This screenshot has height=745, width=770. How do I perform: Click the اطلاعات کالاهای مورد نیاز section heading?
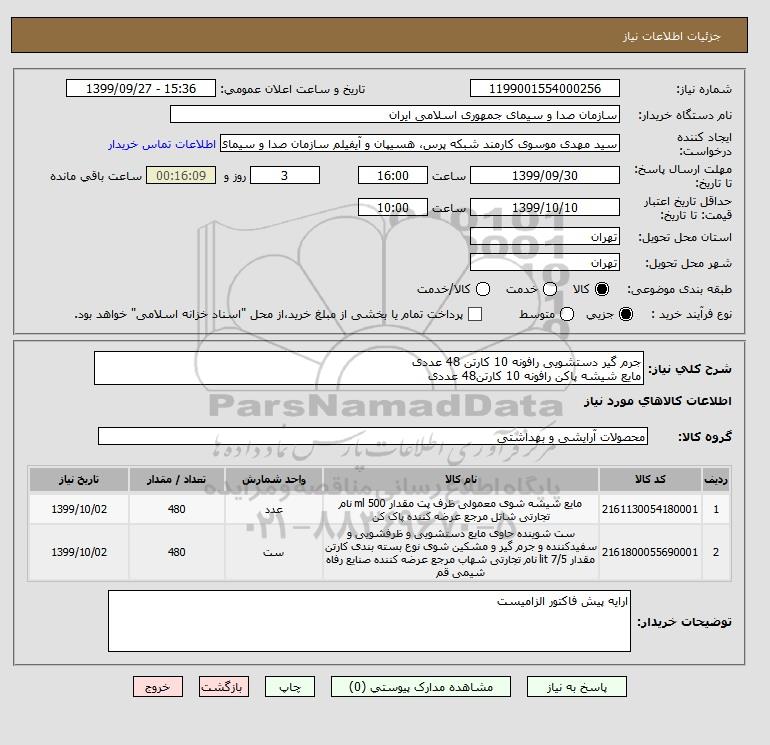click(658, 401)
